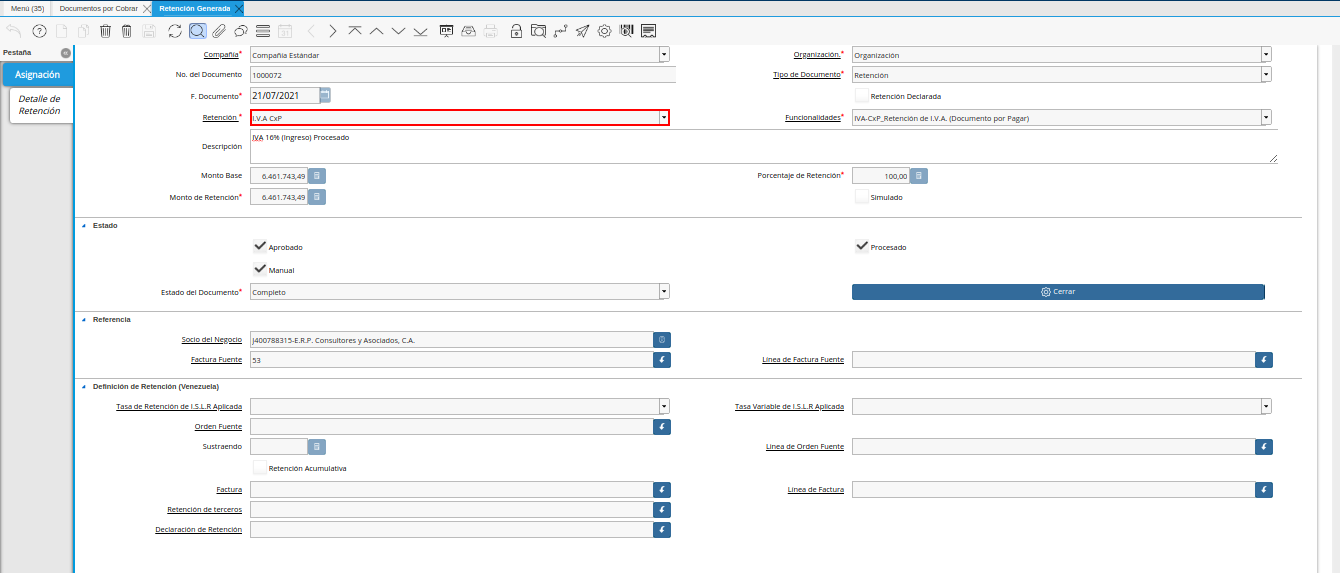Viewport: 1340px width, 573px height.
Task: Open the Organización dropdown
Action: coord(1266,55)
